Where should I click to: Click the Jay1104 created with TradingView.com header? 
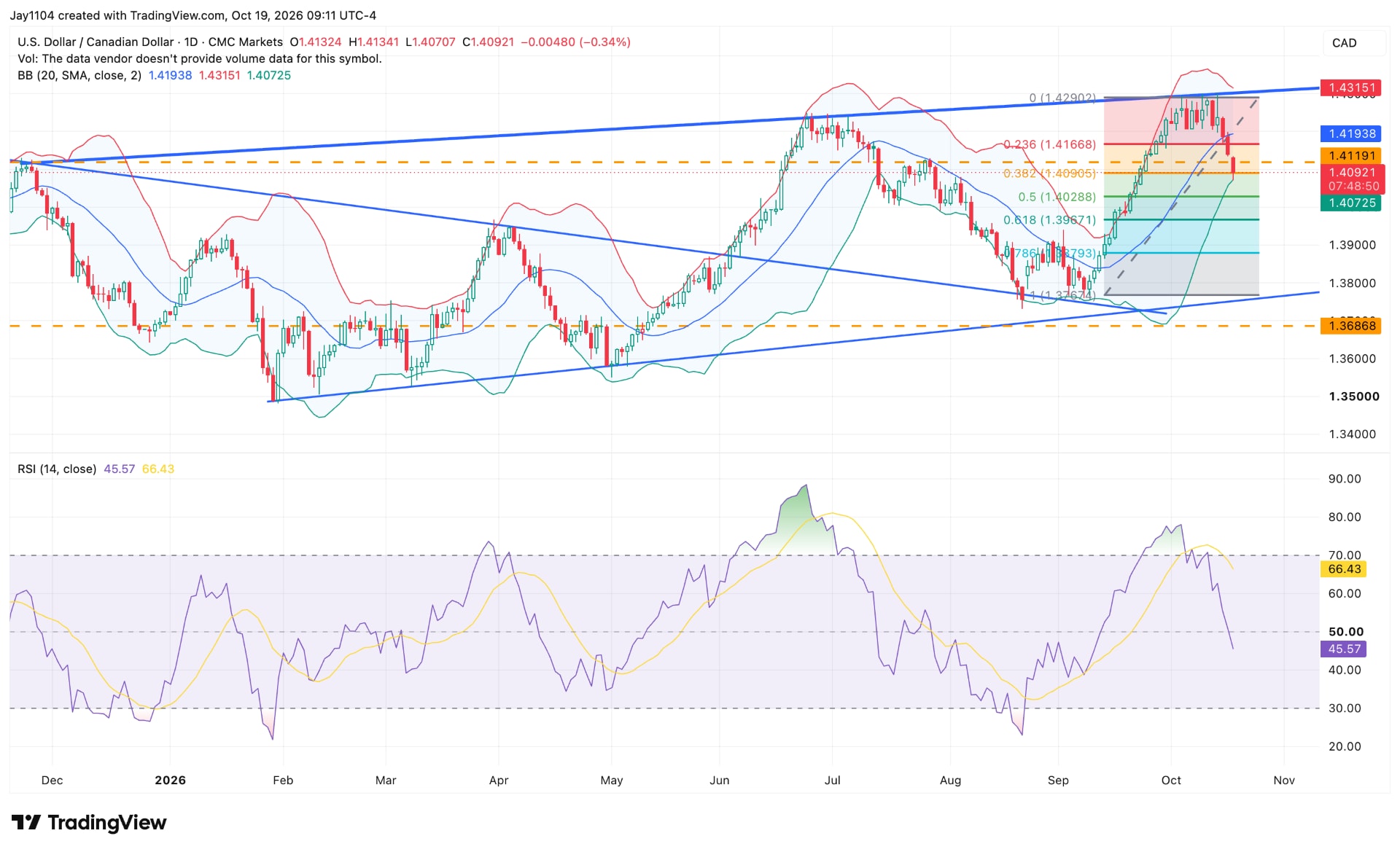click(x=192, y=15)
